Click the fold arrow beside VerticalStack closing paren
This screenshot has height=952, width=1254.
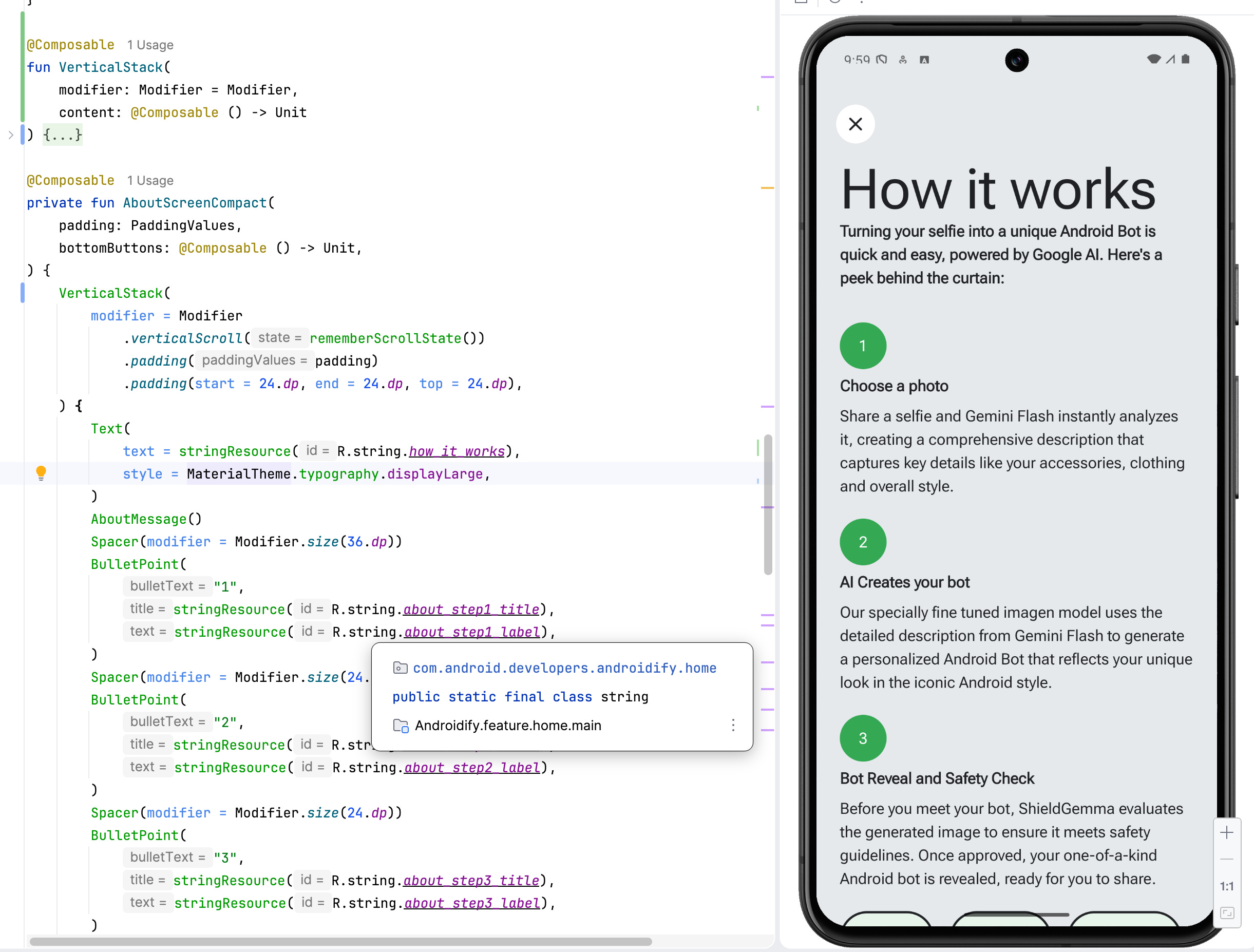[11, 135]
